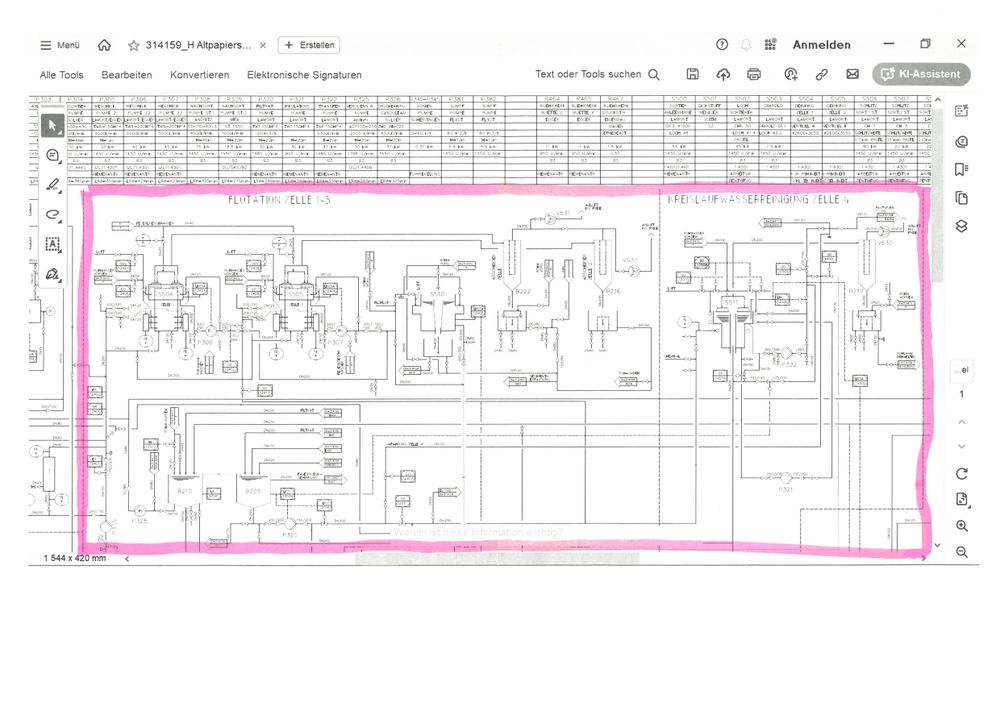Image resolution: width=1000 pixels, height=707 pixels.
Task: Show the layers panel
Action: 961,226
